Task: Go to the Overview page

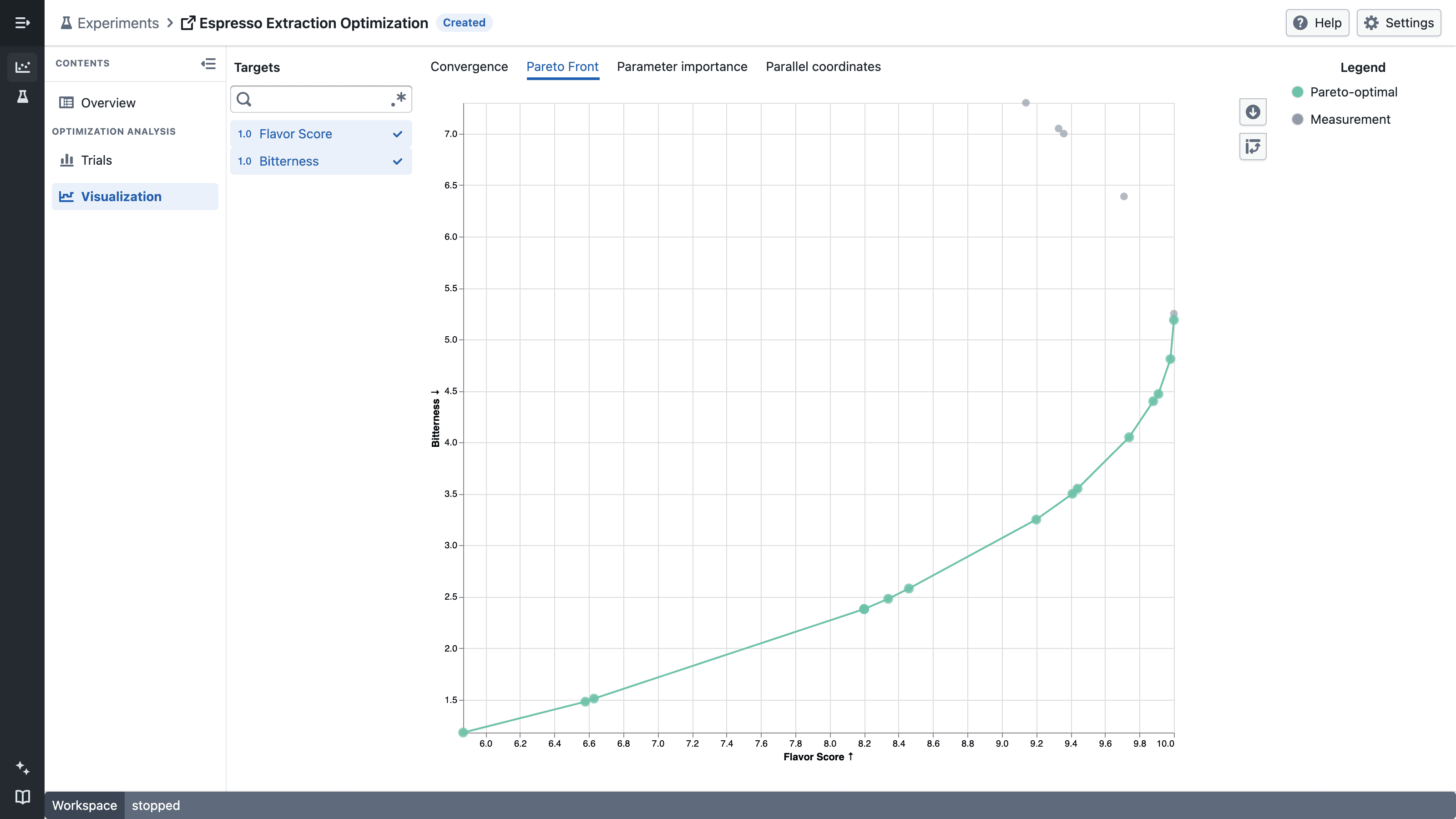Action: pos(135,102)
